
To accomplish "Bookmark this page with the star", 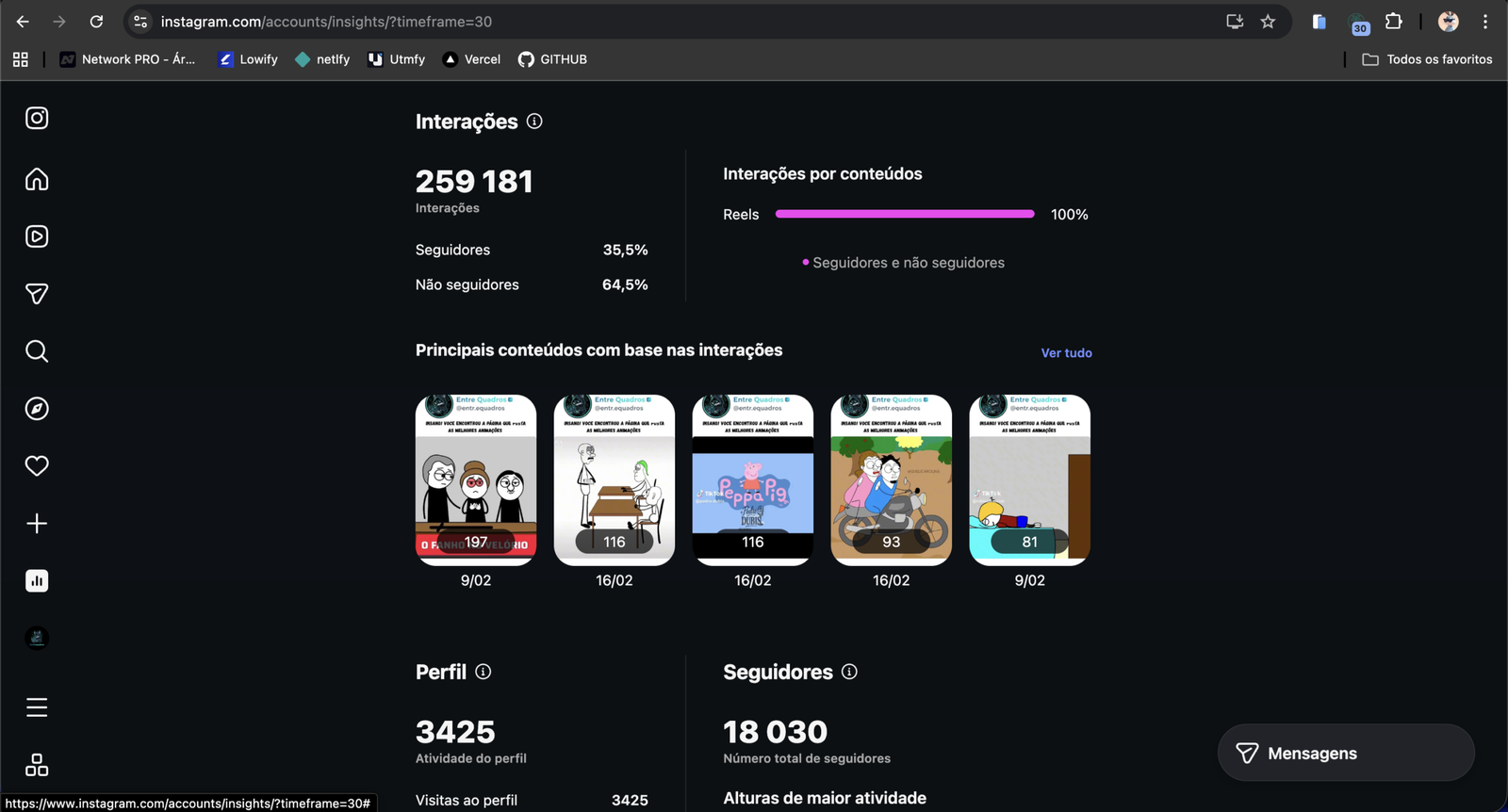I will 1268,22.
